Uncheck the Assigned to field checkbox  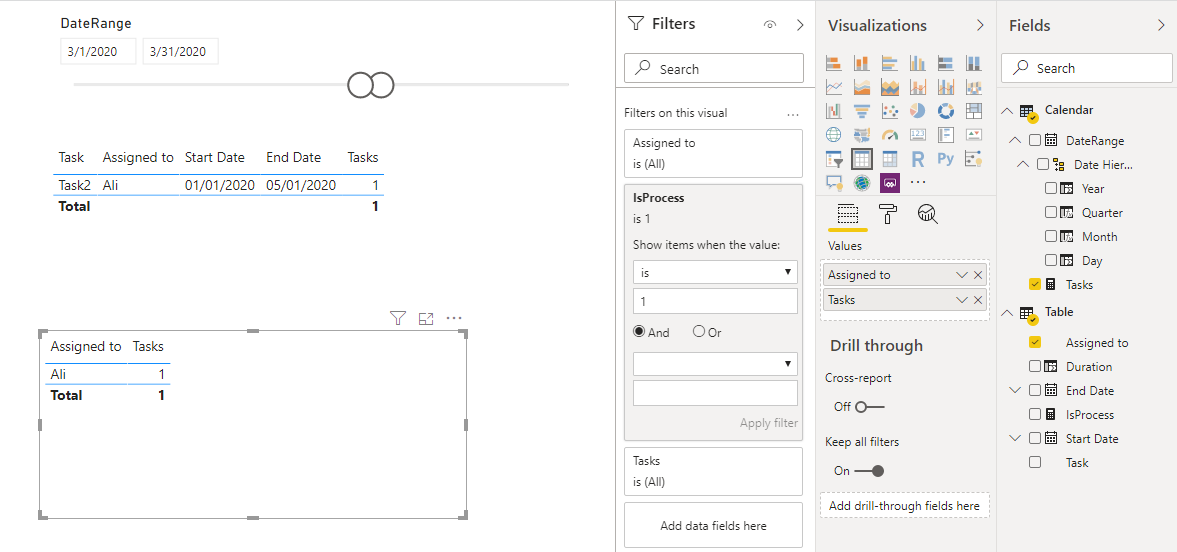click(x=1035, y=342)
